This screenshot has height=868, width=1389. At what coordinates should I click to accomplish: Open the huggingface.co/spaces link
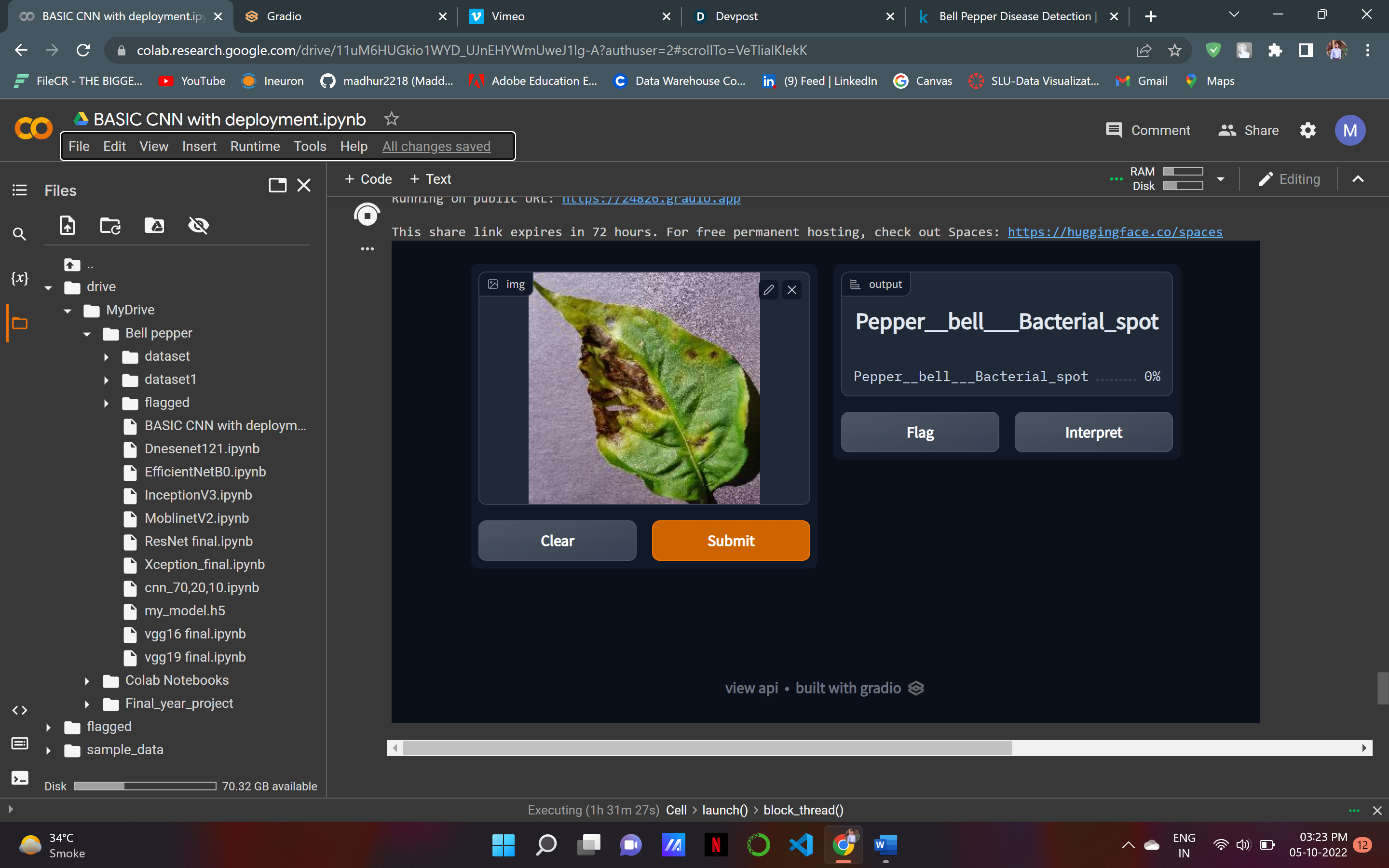pyautogui.click(x=1115, y=232)
